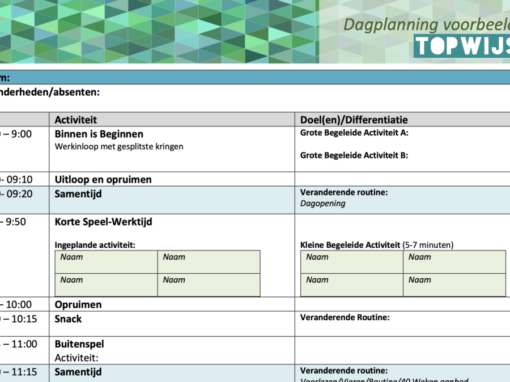Click top-right Naam cell under Ingeplande activiteit
This screenshot has width=510, height=382.
(209, 262)
